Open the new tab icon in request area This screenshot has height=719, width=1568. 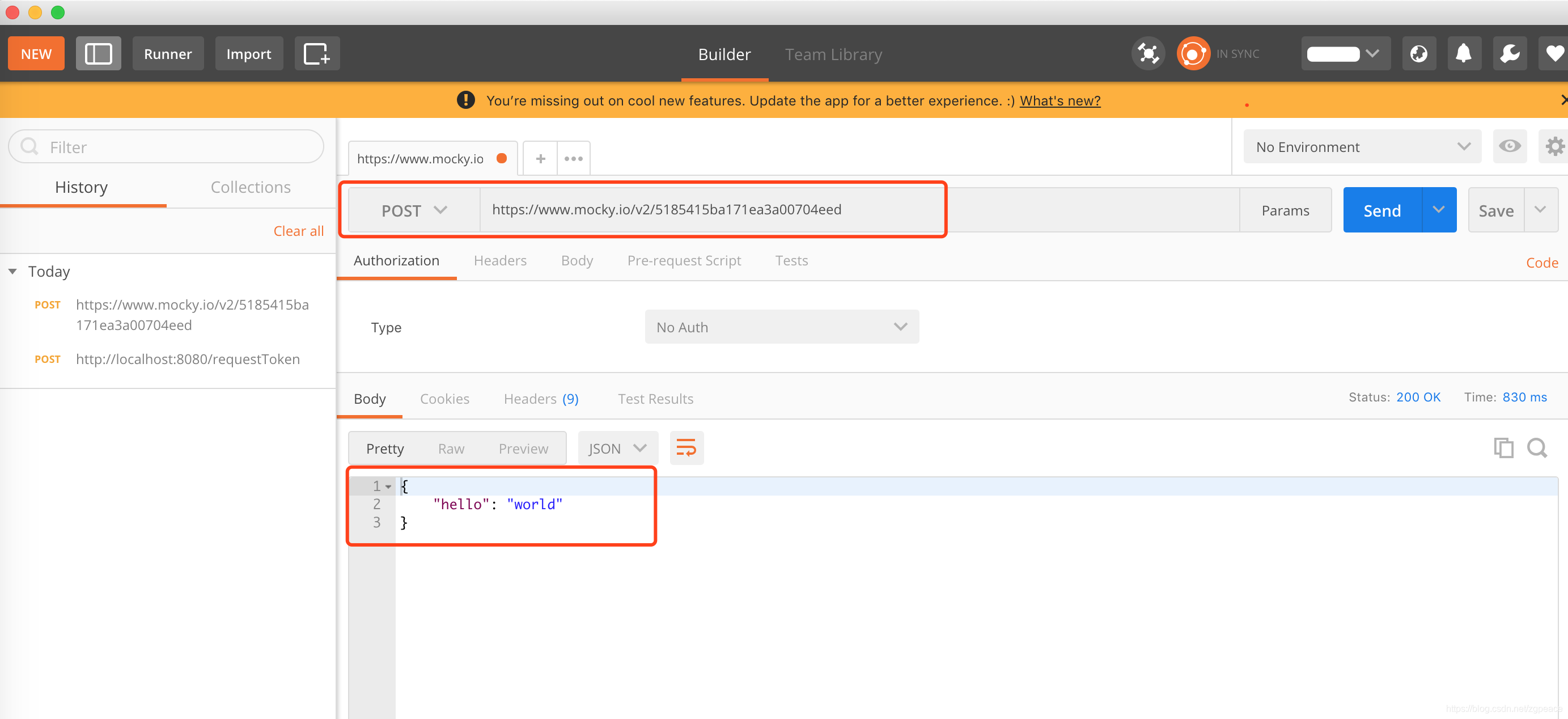539,158
